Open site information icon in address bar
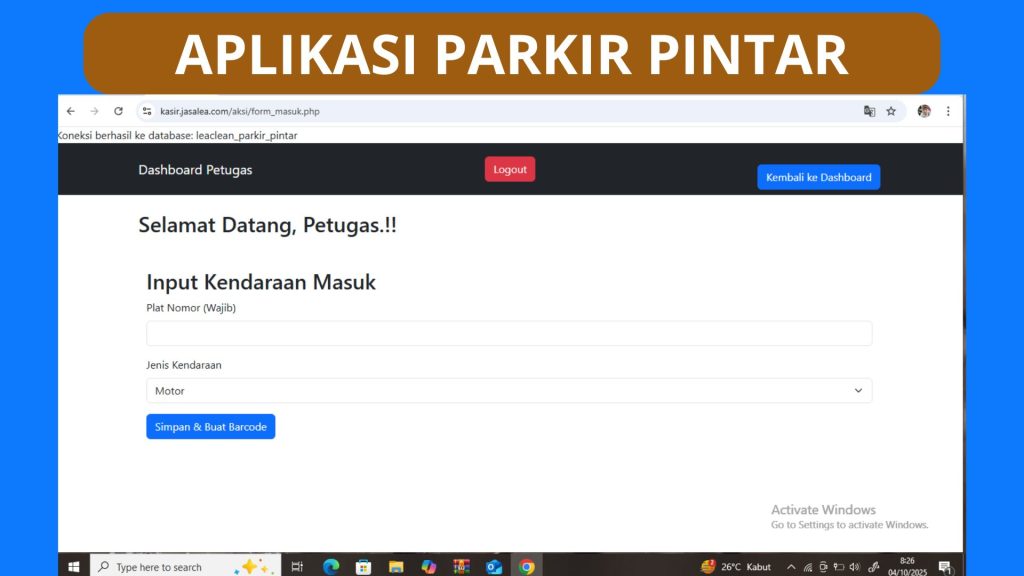The image size is (1024, 576). 146,111
